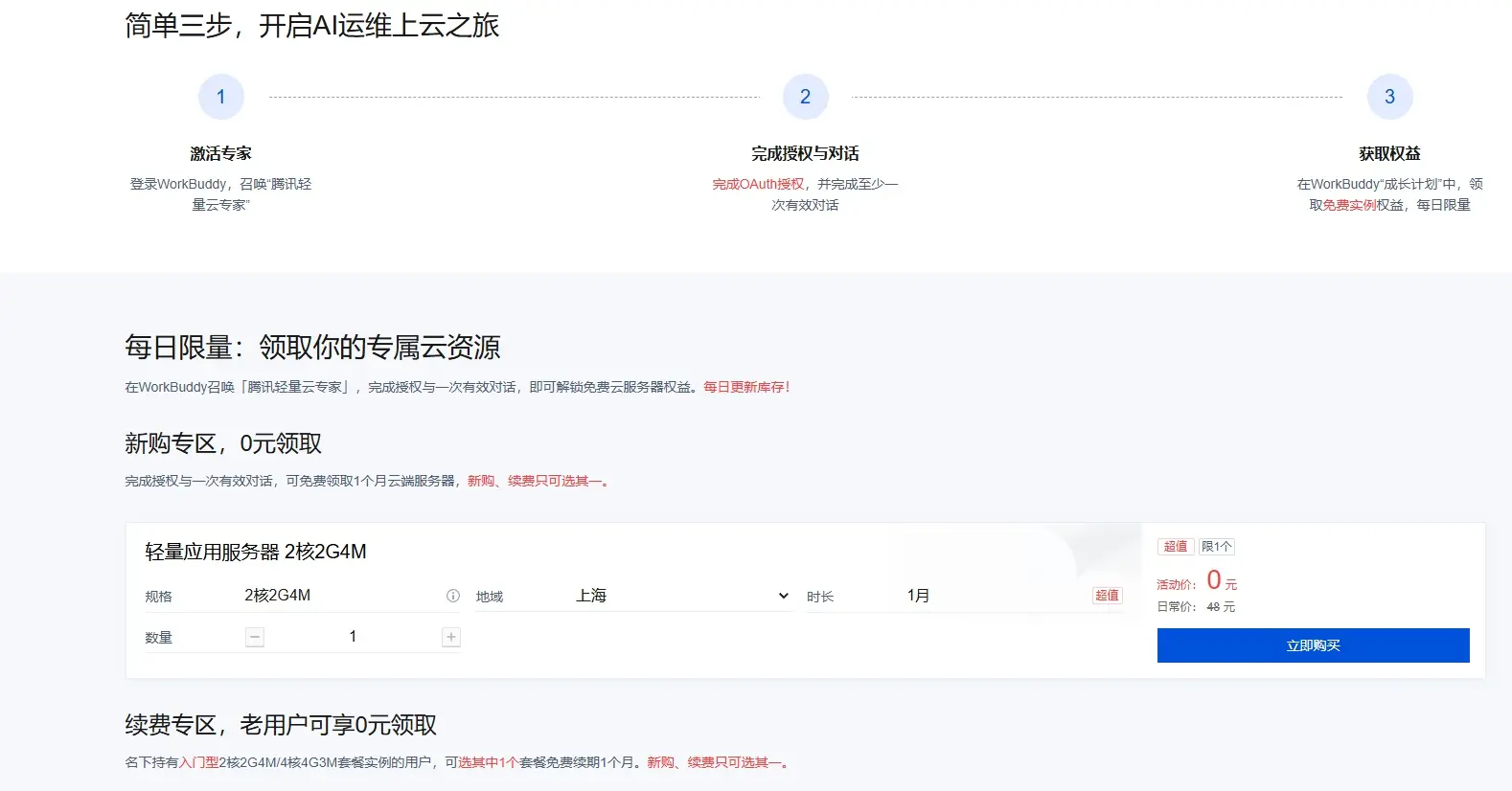Click the 轻量应用服务器 2核2G4M card title
Image resolution: width=1512 pixels, height=791 pixels.
click(256, 552)
